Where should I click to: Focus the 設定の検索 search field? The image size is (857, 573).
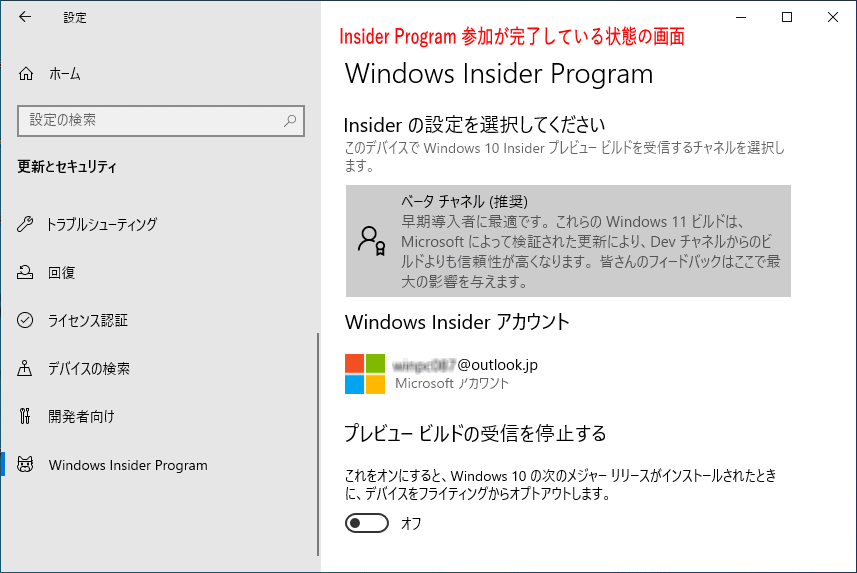[x=161, y=120]
